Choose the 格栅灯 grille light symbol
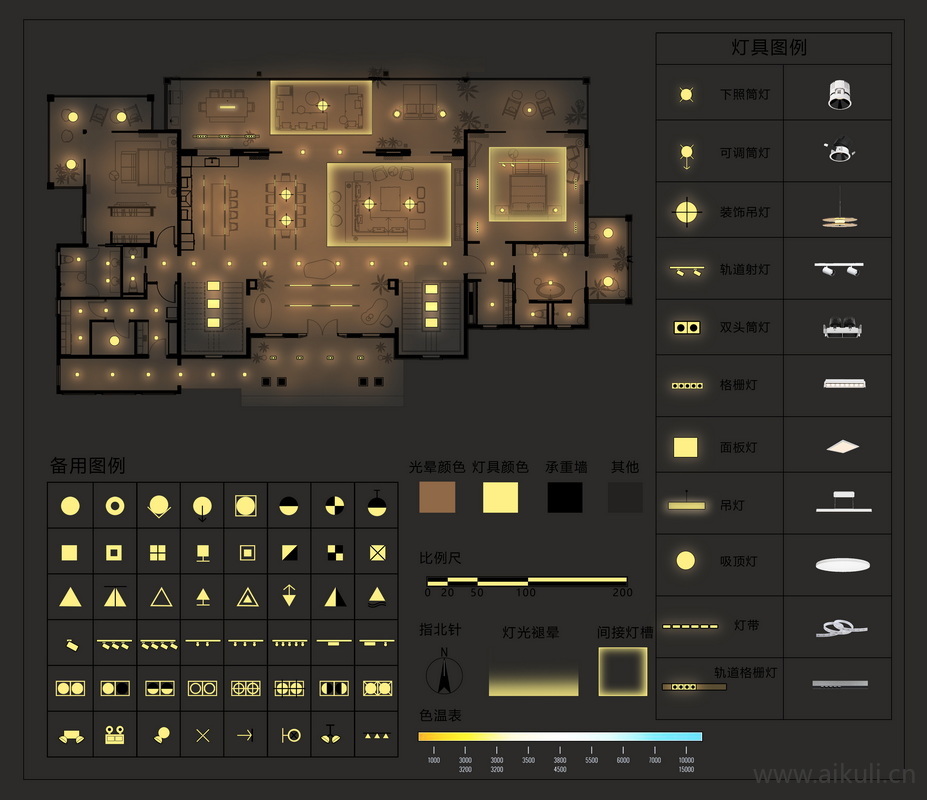927x800 pixels. click(x=687, y=386)
